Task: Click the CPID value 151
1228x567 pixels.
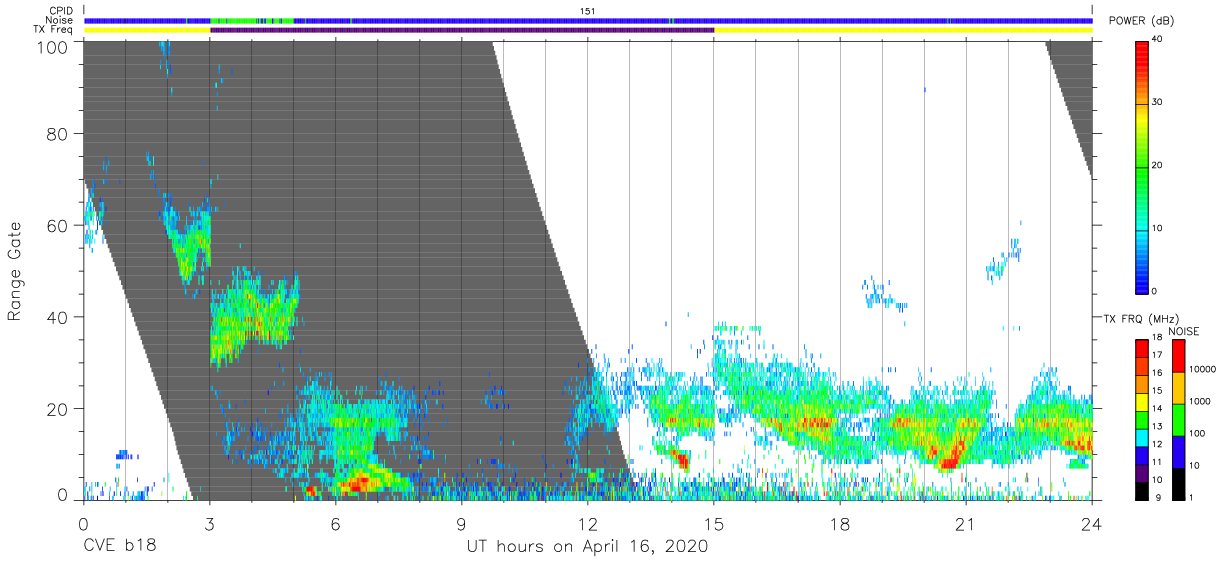Action: (x=588, y=10)
